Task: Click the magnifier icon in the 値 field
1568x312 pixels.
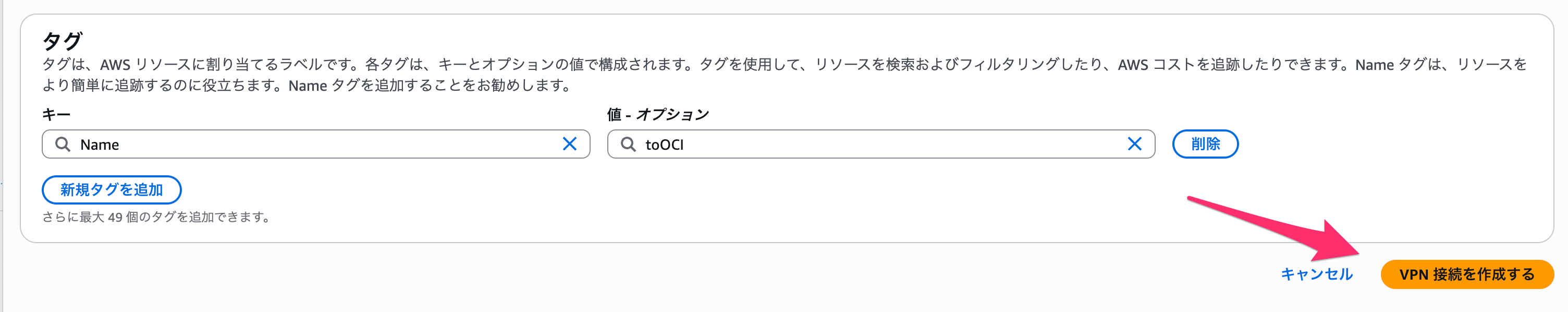Action: [x=627, y=145]
